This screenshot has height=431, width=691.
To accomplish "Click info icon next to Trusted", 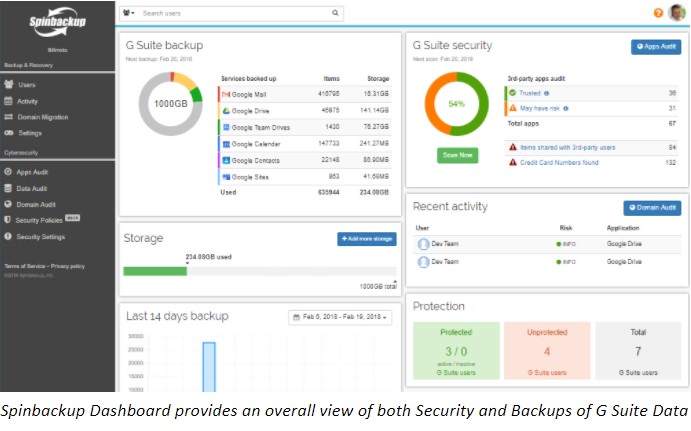I will [x=546, y=93].
